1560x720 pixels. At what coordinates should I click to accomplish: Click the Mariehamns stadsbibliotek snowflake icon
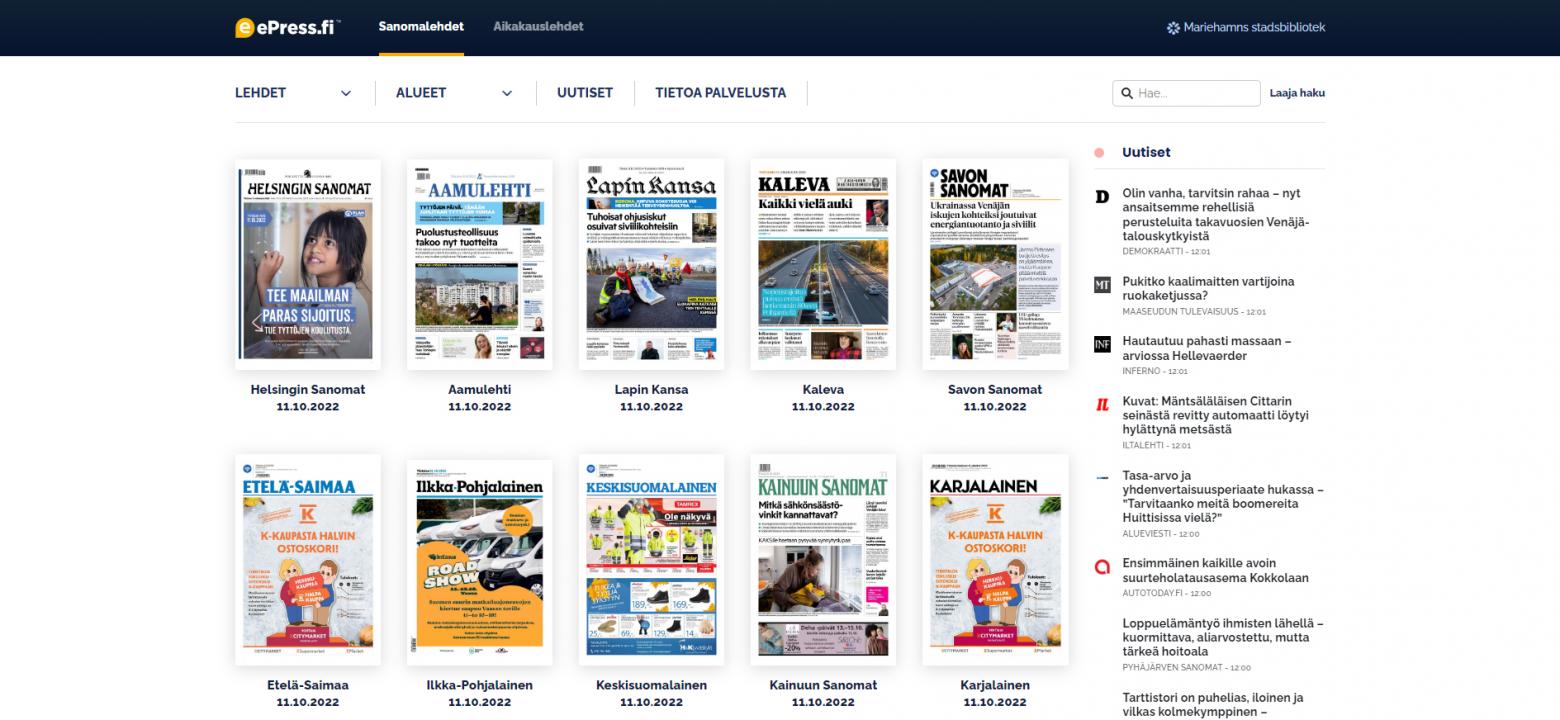[x=1173, y=28]
